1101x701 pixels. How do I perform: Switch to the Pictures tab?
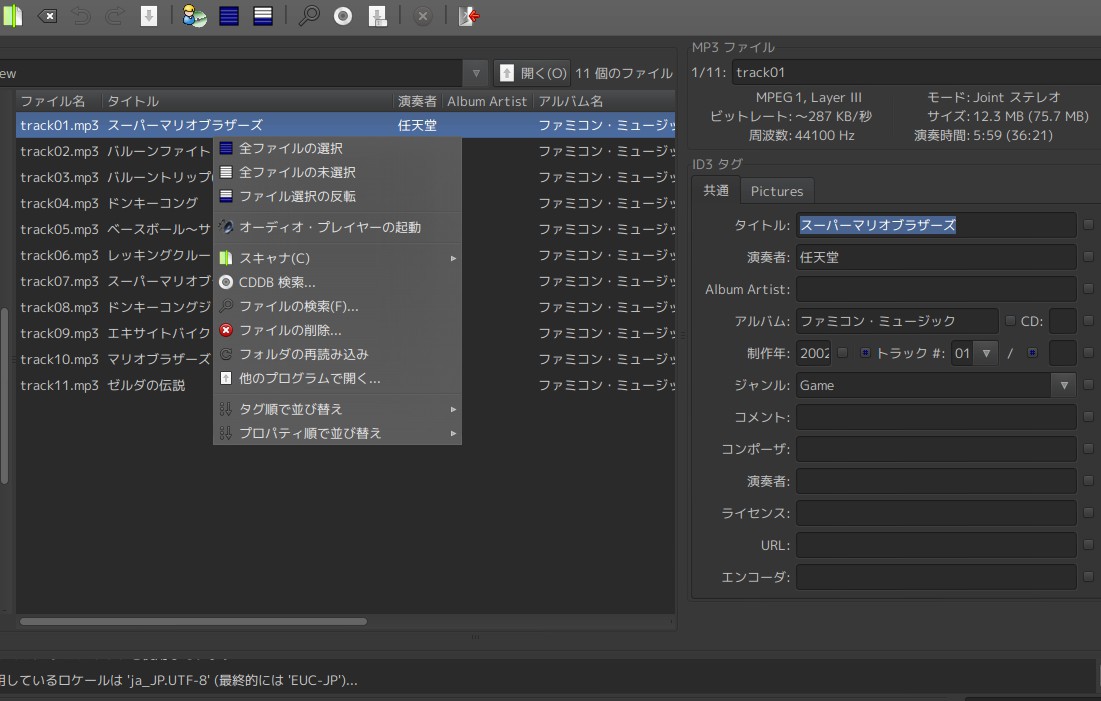click(x=777, y=191)
